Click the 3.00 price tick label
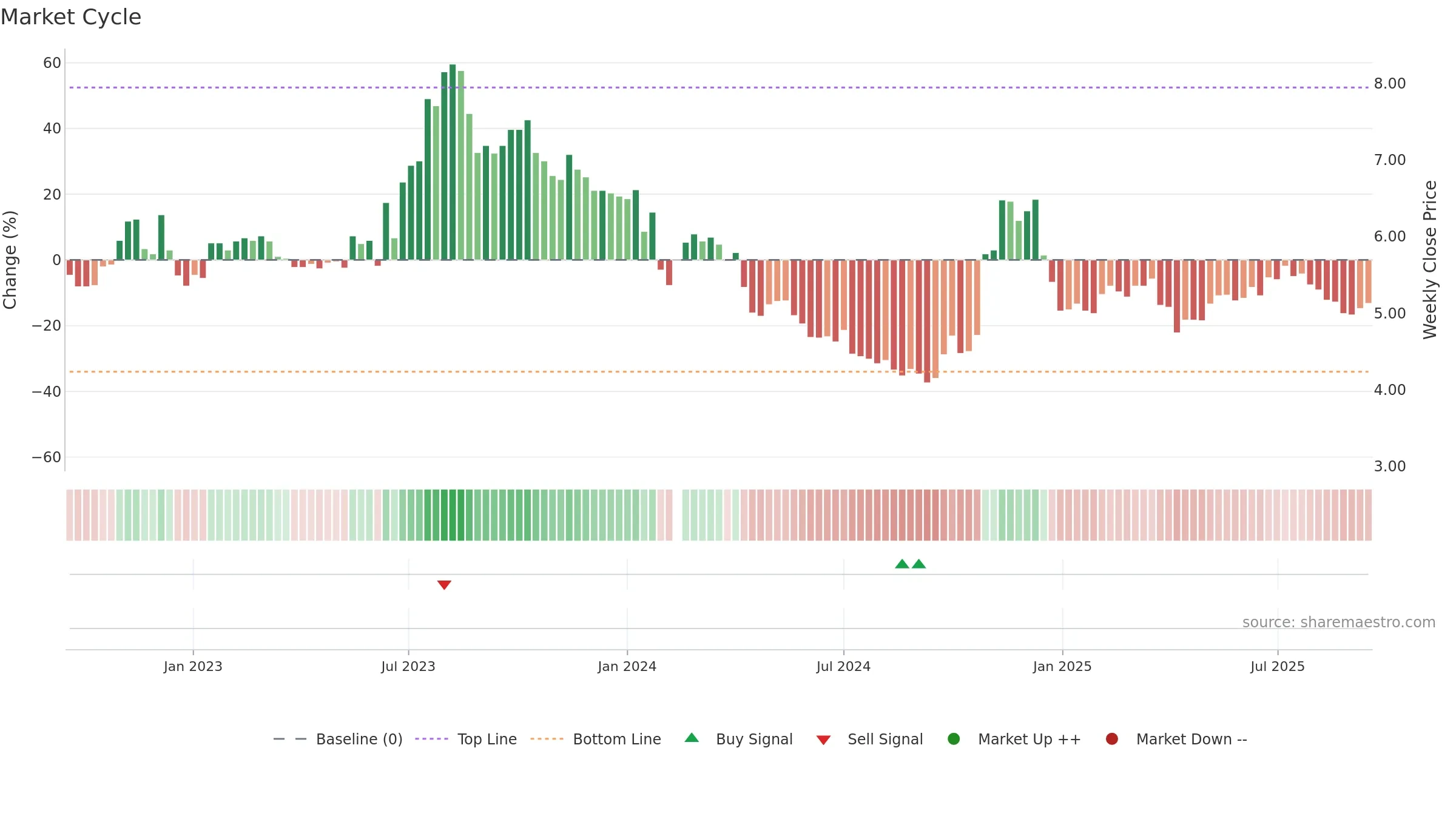Image resolution: width=1456 pixels, height=819 pixels. tap(1390, 467)
